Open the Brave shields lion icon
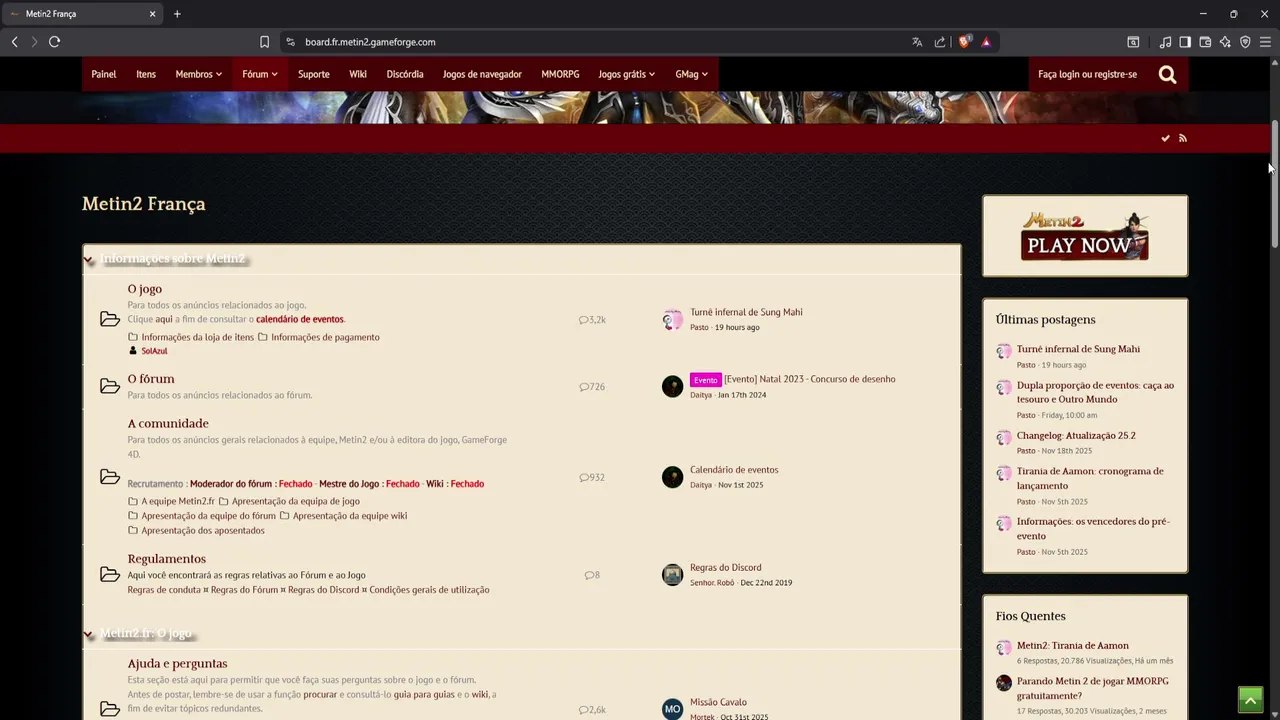 pos(965,42)
